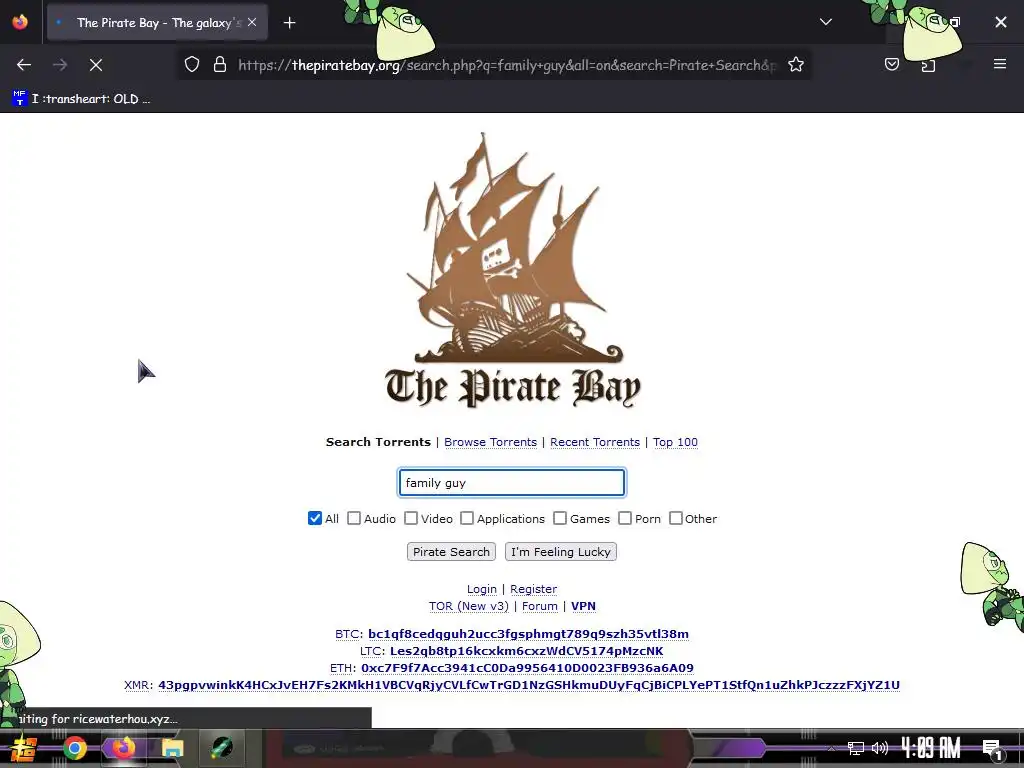Expand the list all tabs chevron
Screen dimensions: 1024x768
[x=825, y=22]
